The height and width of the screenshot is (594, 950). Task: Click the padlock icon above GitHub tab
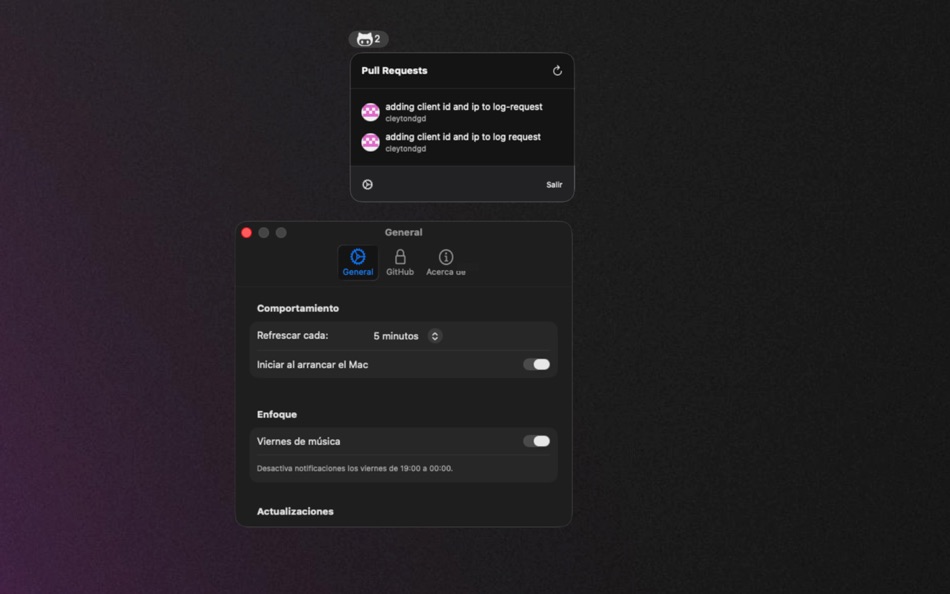(x=399, y=256)
